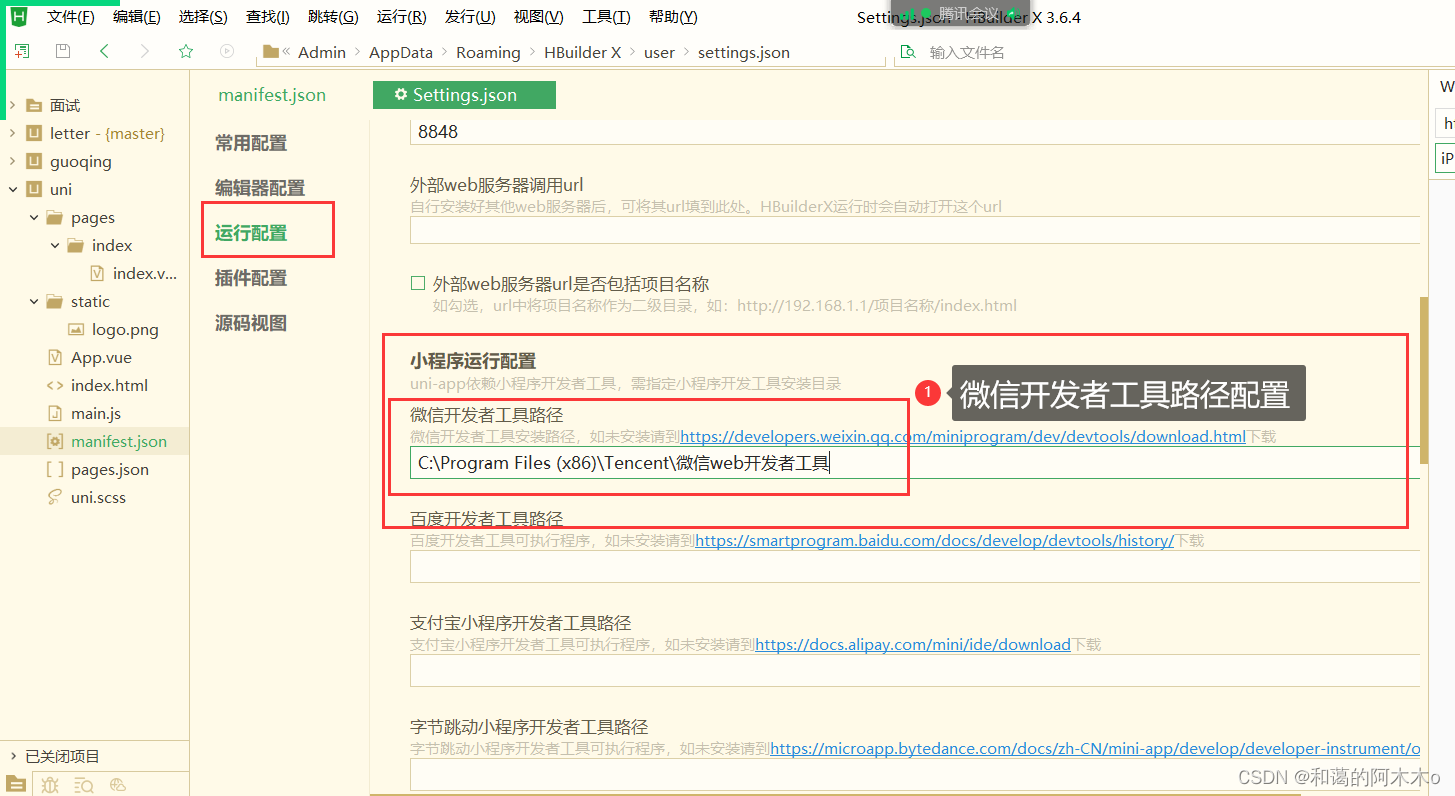Toggle 外部web服务器url是否包括项目名称 checkbox
The image size is (1455, 796).
419,284
